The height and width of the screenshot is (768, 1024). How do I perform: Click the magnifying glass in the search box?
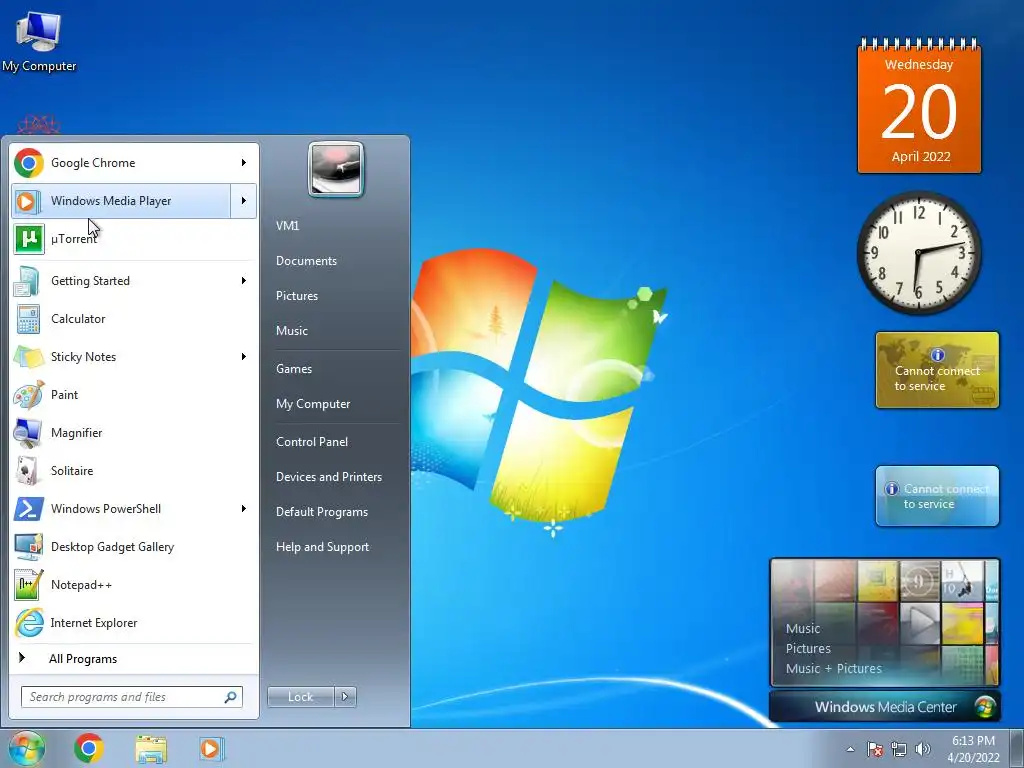click(x=230, y=697)
